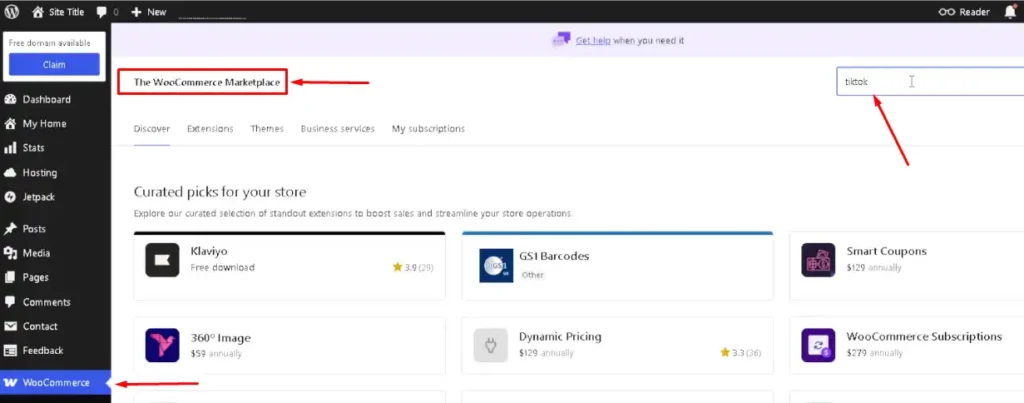Image resolution: width=1024 pixels, height=403 pixels.
Task: Click the My Home house icon
Action: coord(10,123)
